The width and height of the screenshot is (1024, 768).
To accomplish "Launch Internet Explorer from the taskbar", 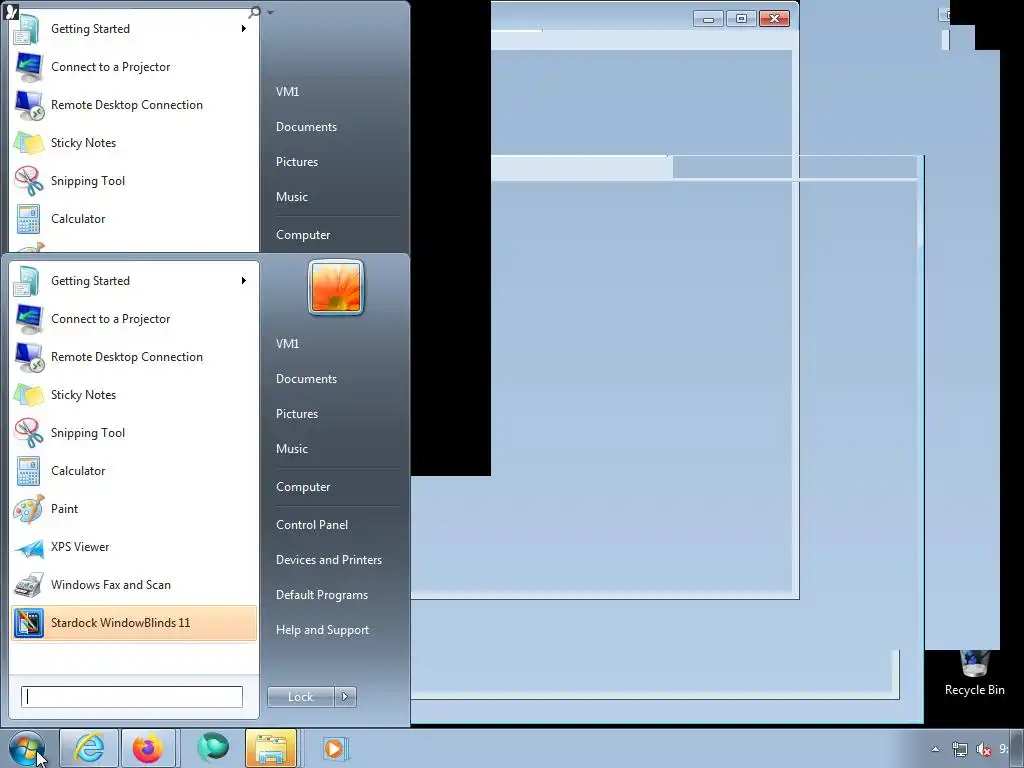I will (89, 748).
